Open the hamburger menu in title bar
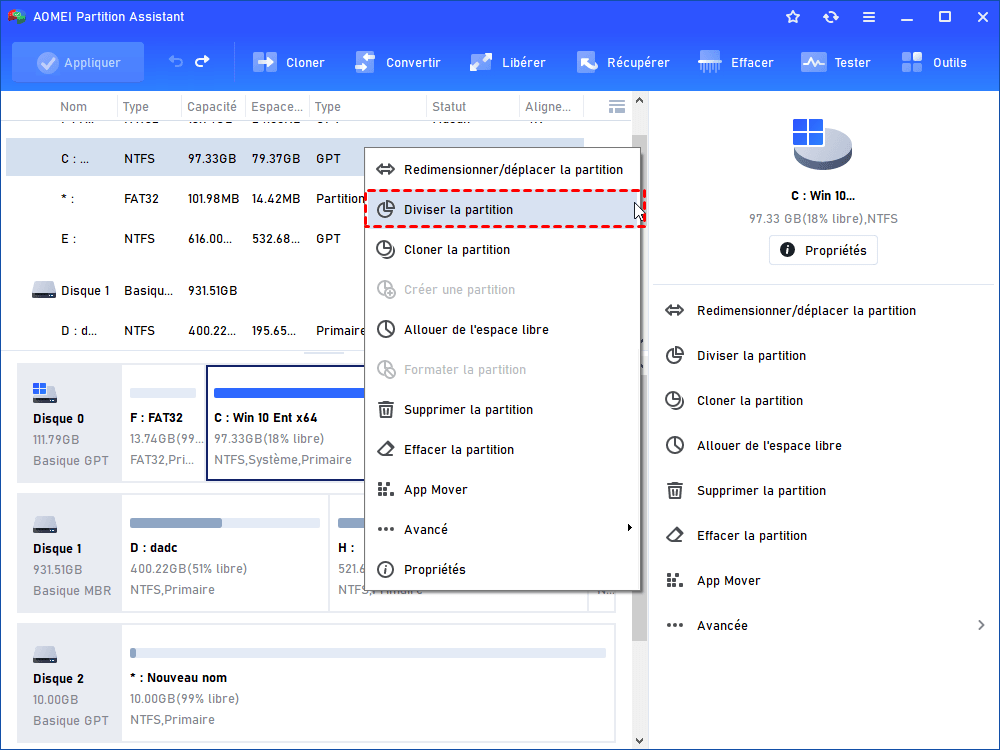1000x750 pixels. (x=869, y=17)
